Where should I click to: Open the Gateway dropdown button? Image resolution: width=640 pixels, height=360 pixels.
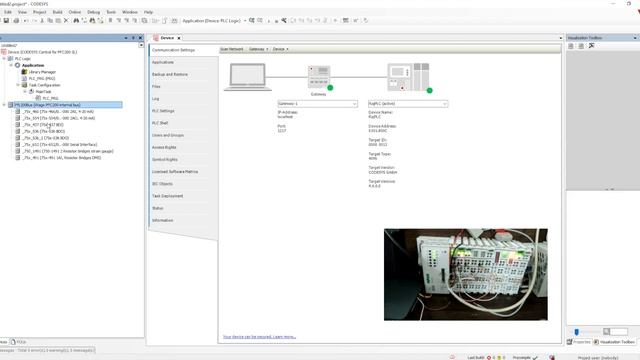click(259, 49)
